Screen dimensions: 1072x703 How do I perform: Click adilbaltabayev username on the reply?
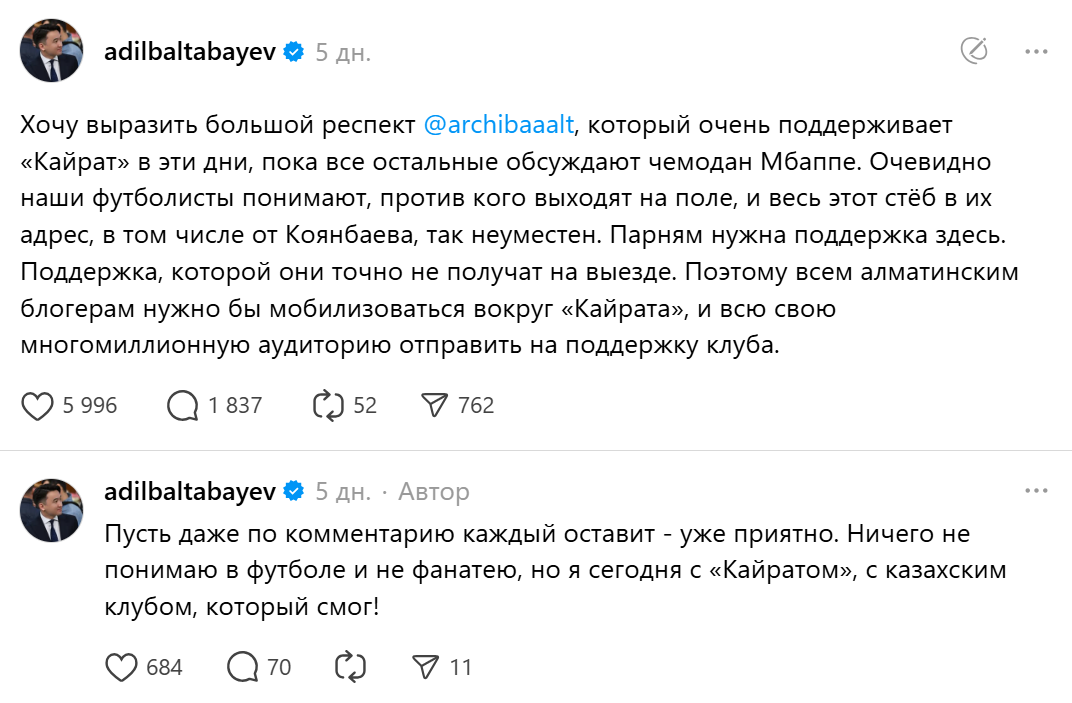[x=190, y=492]
